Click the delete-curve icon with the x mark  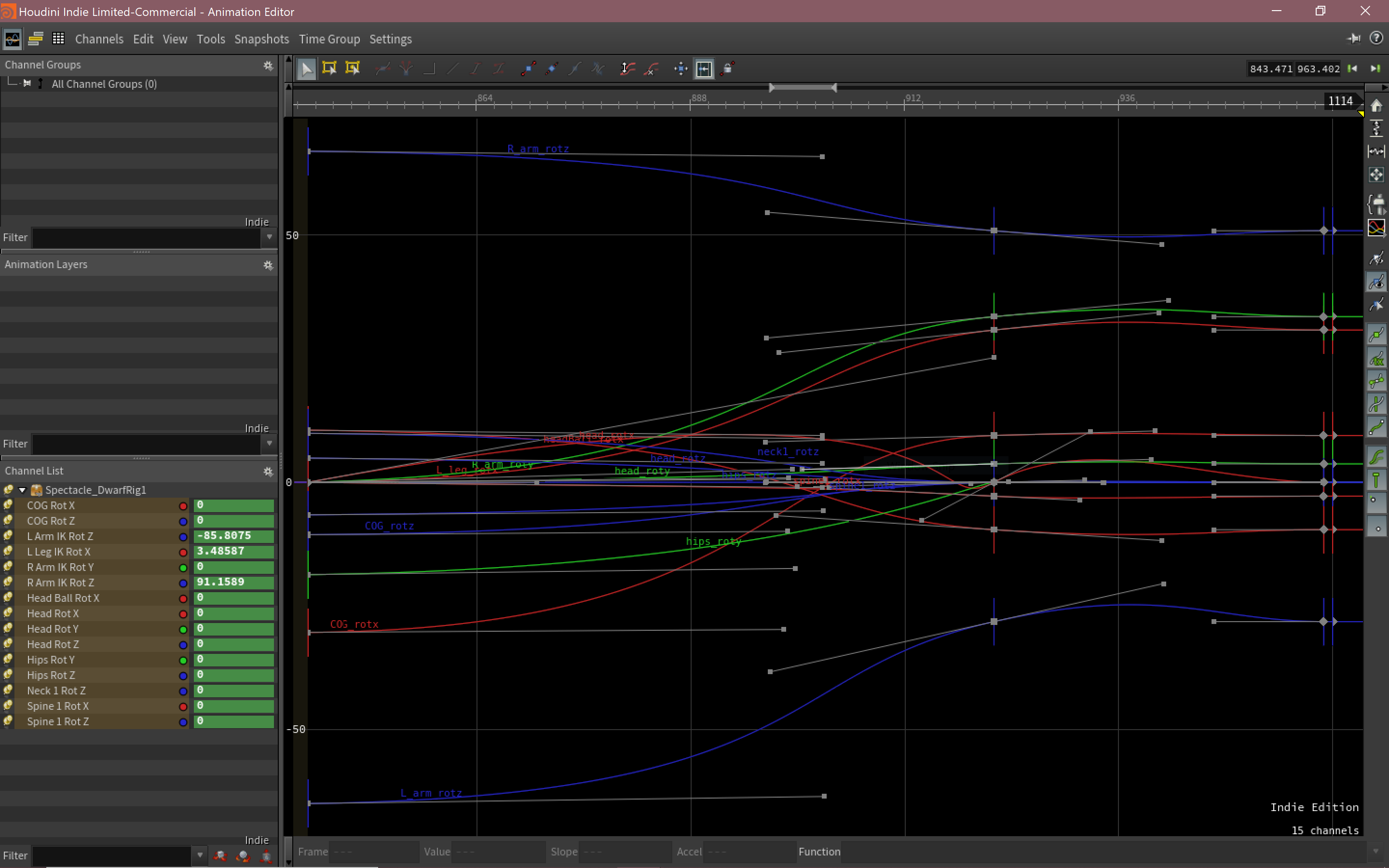651,69
